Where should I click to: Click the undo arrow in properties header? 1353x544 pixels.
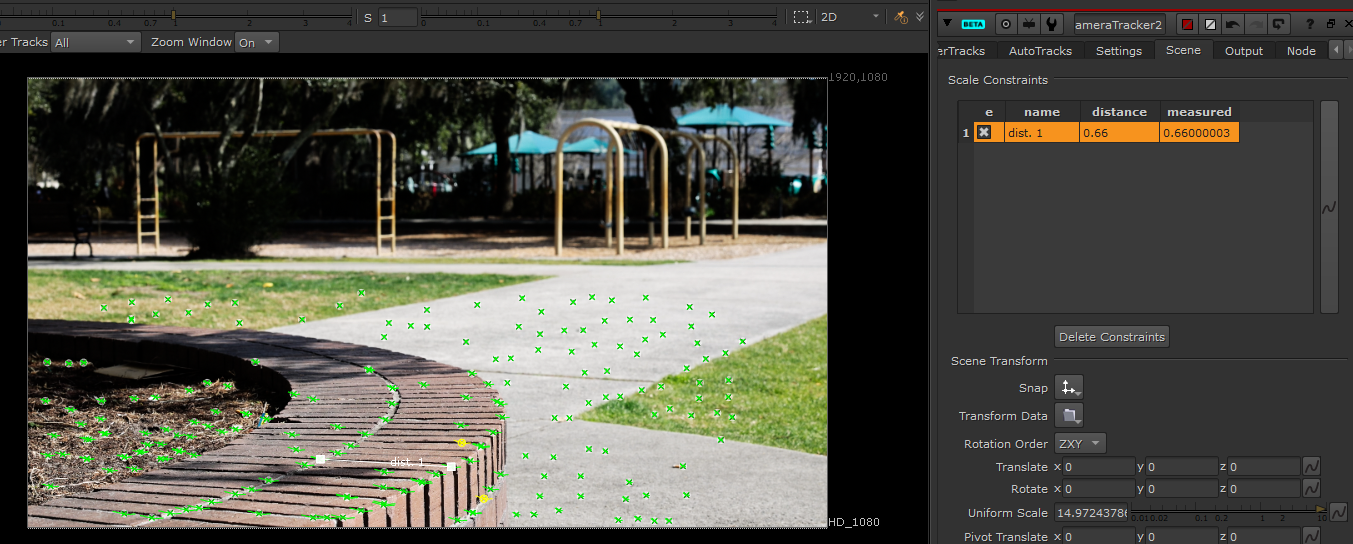coord(1233,24)
